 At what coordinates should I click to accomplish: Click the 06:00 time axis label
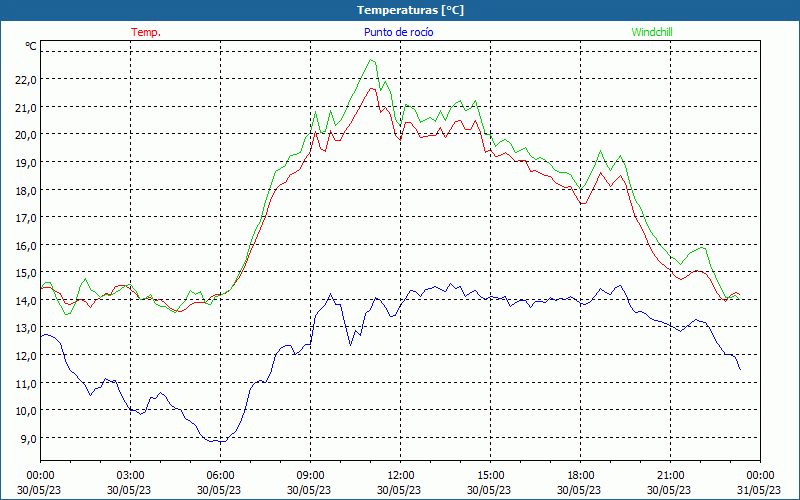point(220,476)
